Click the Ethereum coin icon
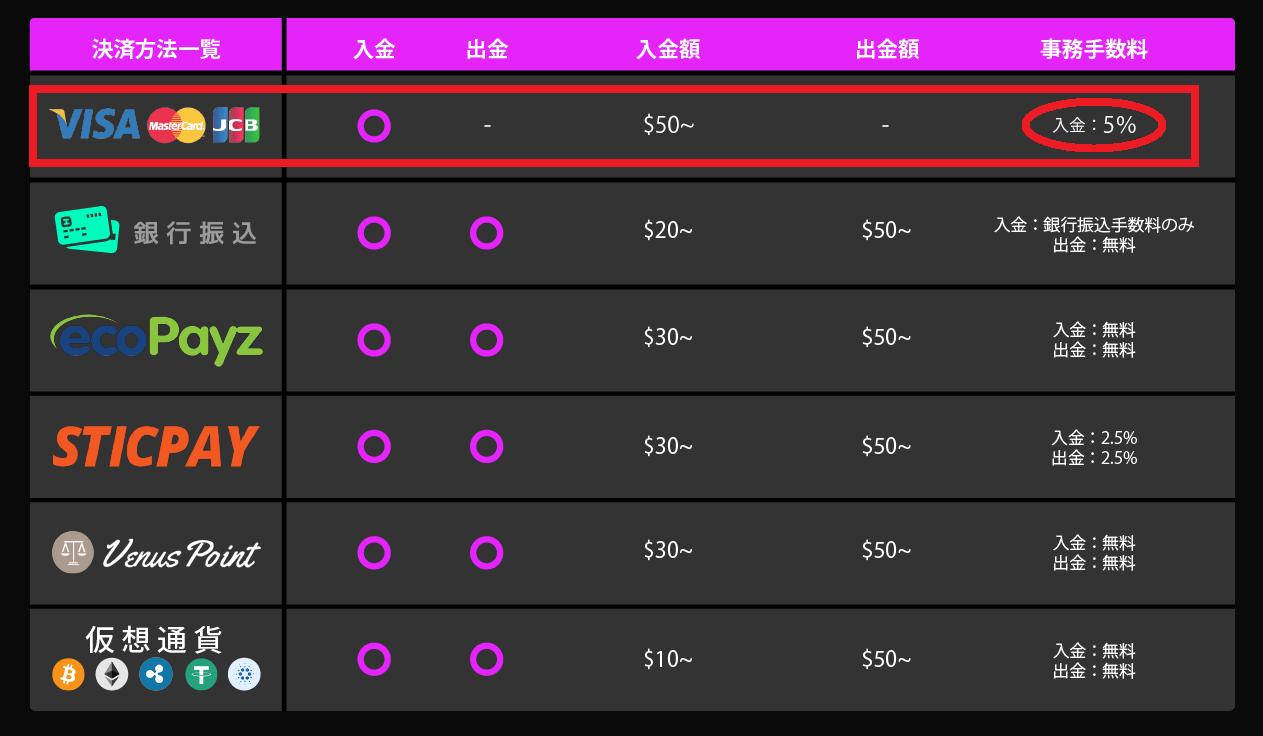The image size is (1263, 736). tap(112, 675)
